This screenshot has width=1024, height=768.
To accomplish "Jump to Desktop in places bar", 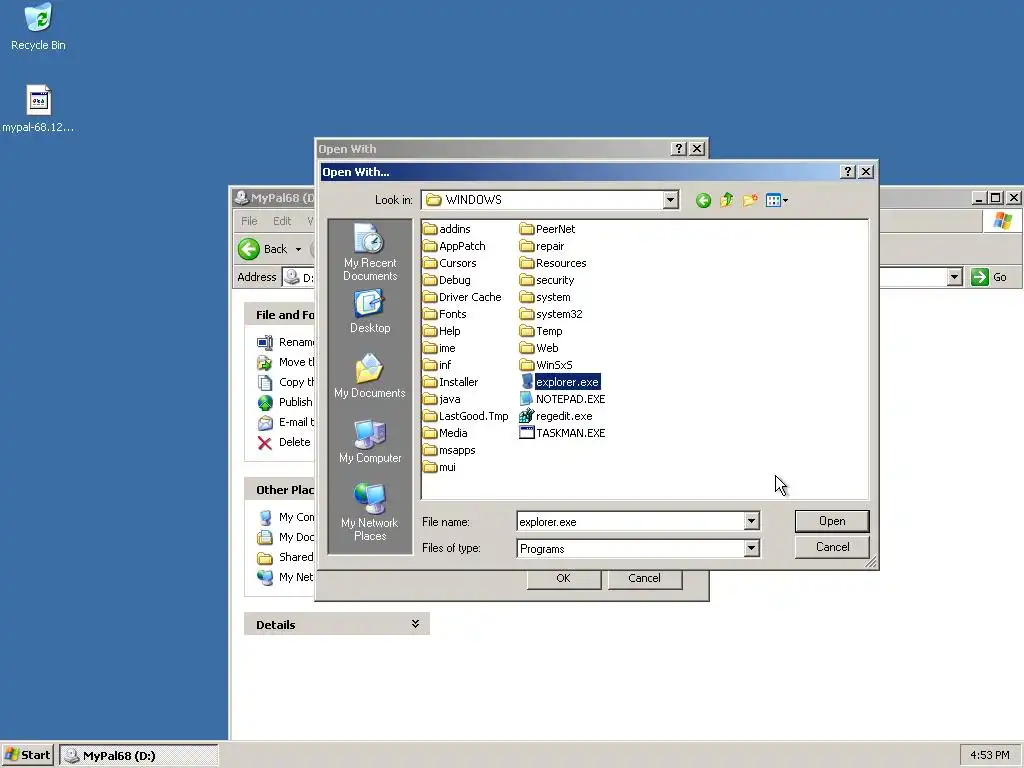I will (x=370, y=312).
